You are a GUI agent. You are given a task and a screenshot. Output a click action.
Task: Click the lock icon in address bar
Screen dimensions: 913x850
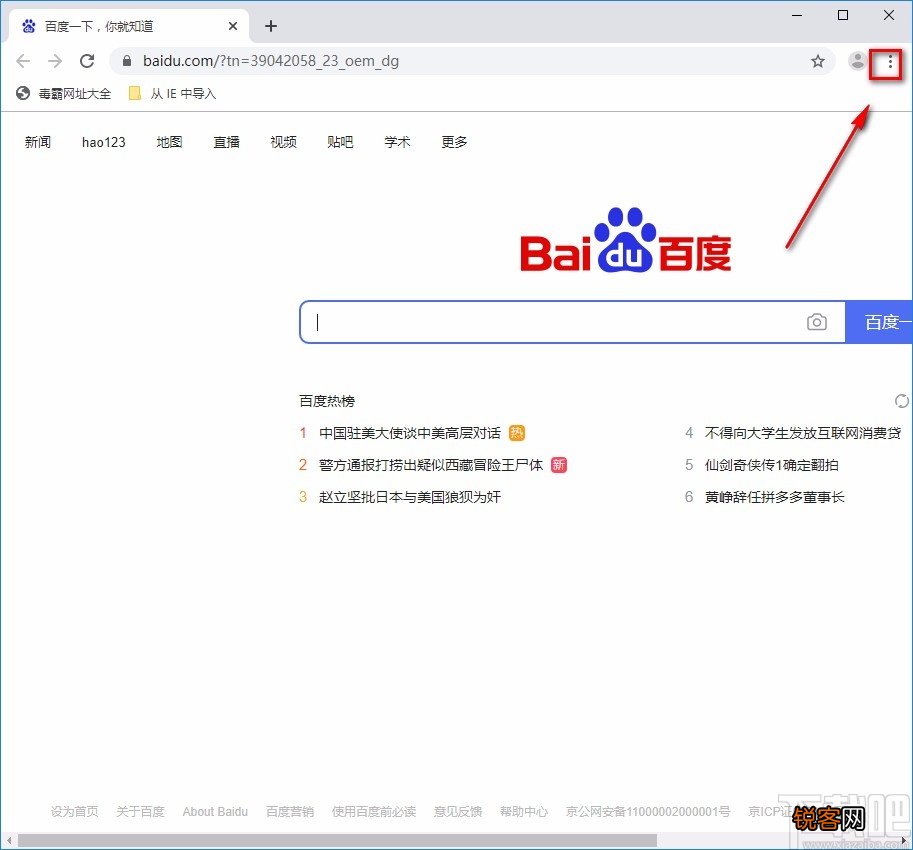[127, 61]
